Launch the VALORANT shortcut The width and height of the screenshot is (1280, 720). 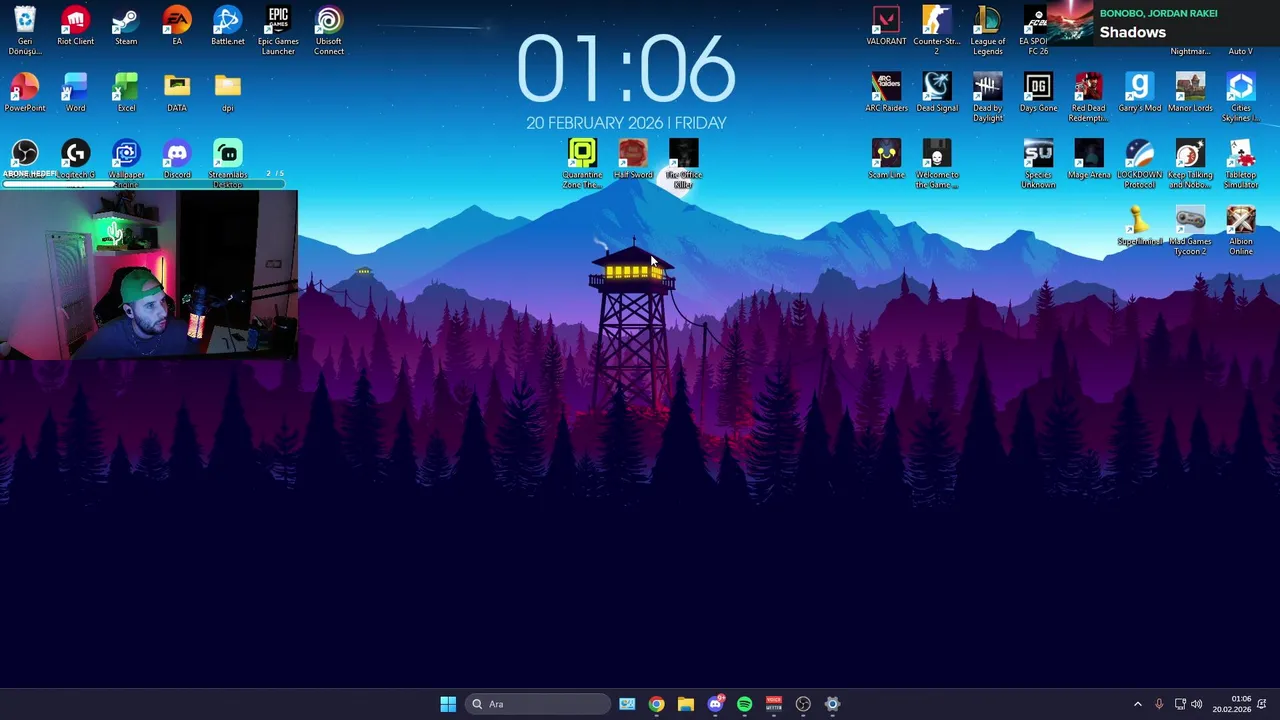click(x=886, y=26)
